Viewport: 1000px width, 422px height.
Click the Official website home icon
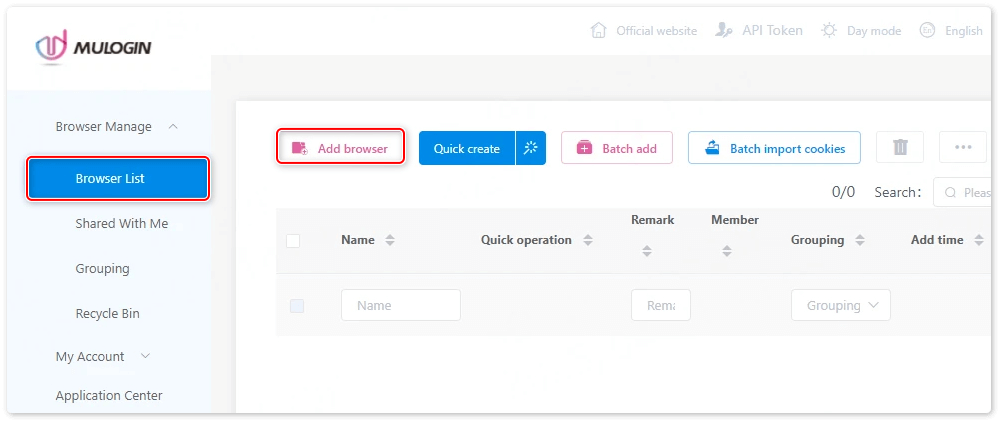click(x=599, y=30)
